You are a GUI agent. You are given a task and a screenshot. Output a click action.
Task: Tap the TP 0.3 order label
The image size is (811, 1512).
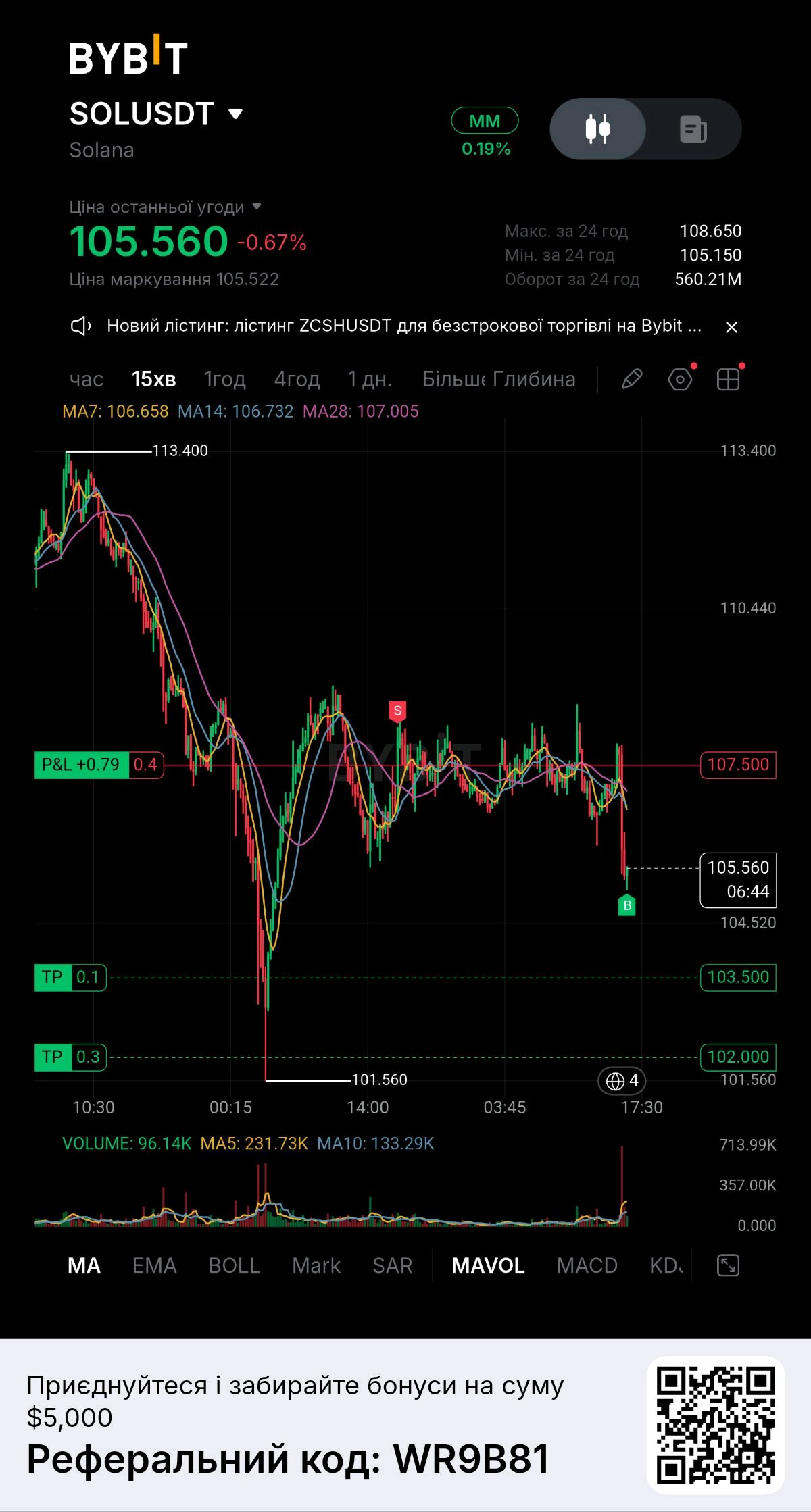pyautogui.click(x=70, y=1057)
